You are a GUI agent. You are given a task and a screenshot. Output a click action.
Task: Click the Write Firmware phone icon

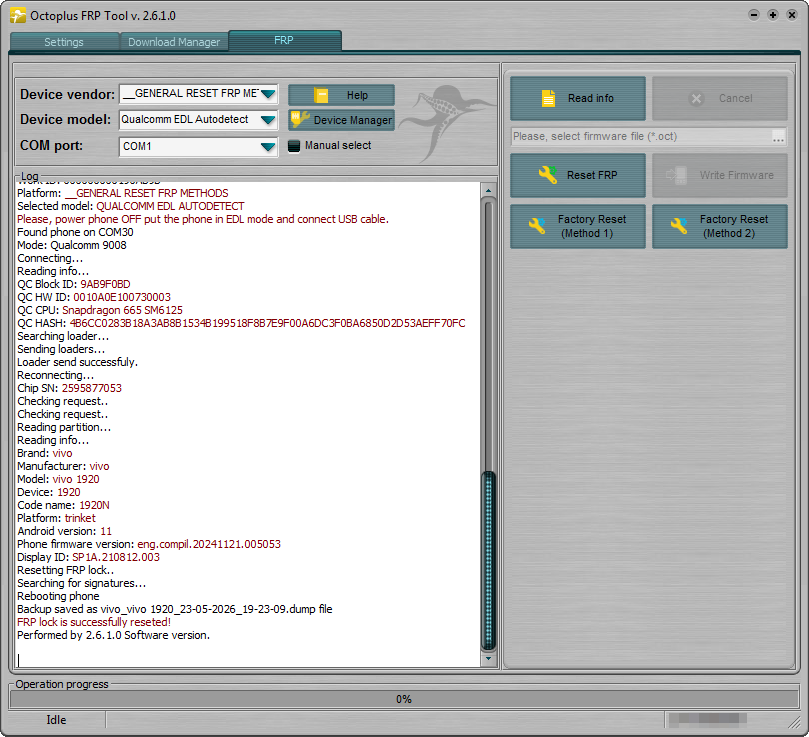point(677,175)
